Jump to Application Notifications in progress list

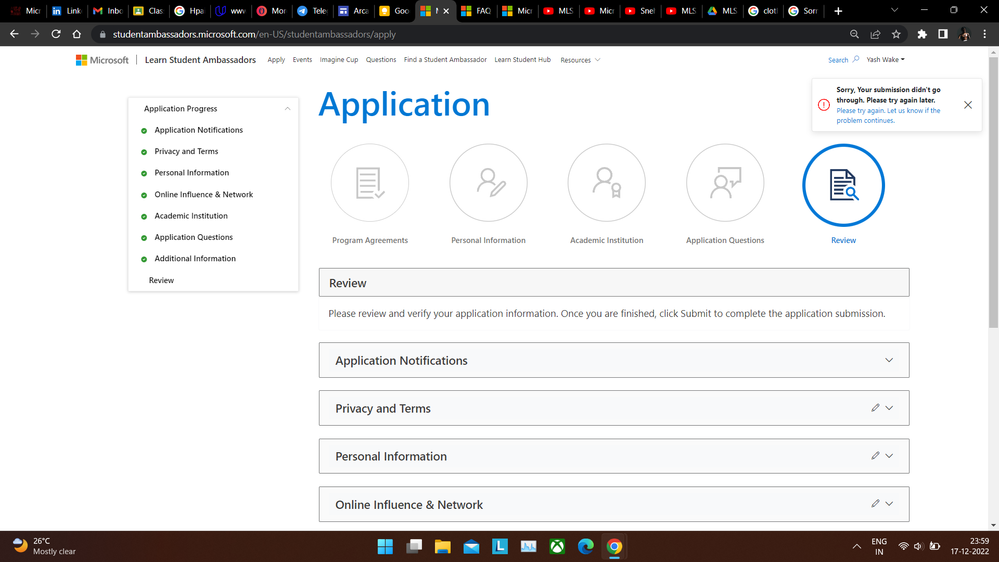point(198,130)
